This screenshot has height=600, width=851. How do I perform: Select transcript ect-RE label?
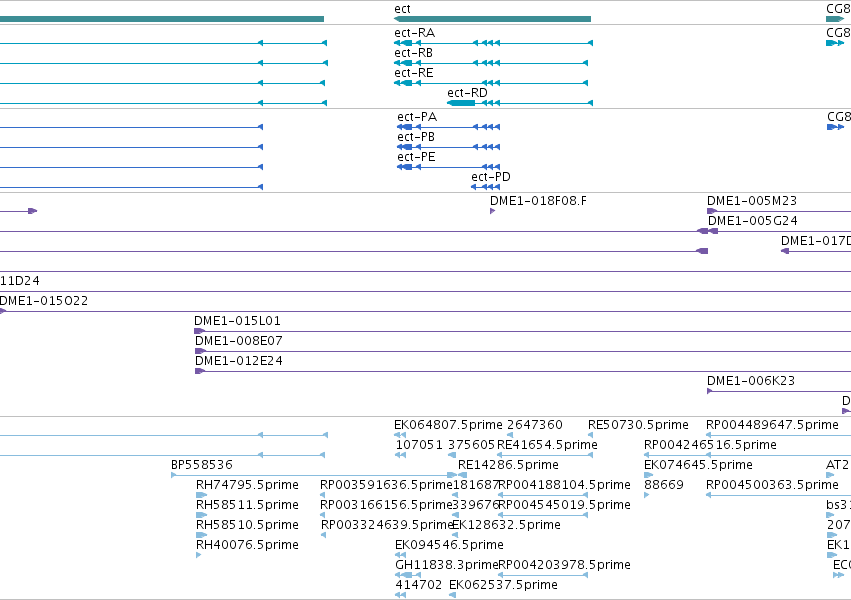414,73
